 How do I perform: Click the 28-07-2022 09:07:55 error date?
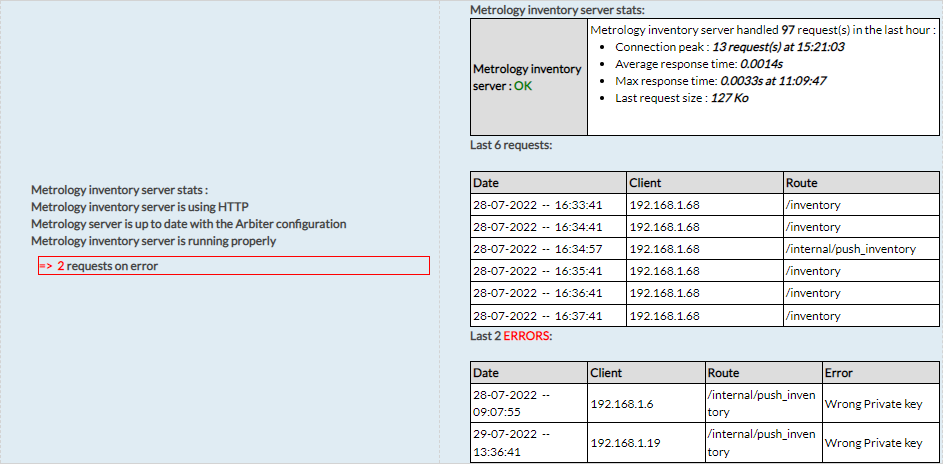(511, 403)
